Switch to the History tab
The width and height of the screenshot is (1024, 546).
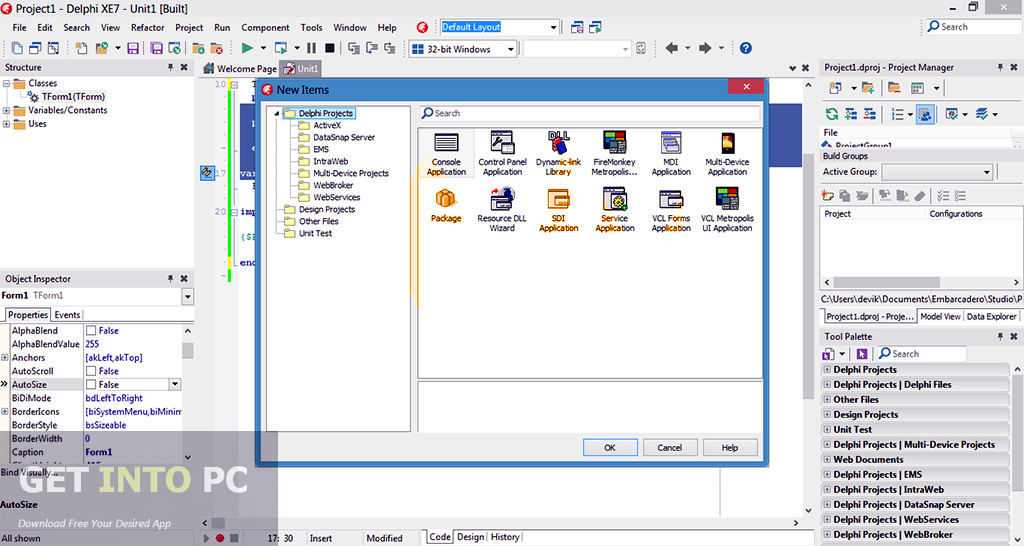pyautogui.click(x=505, y=537)
